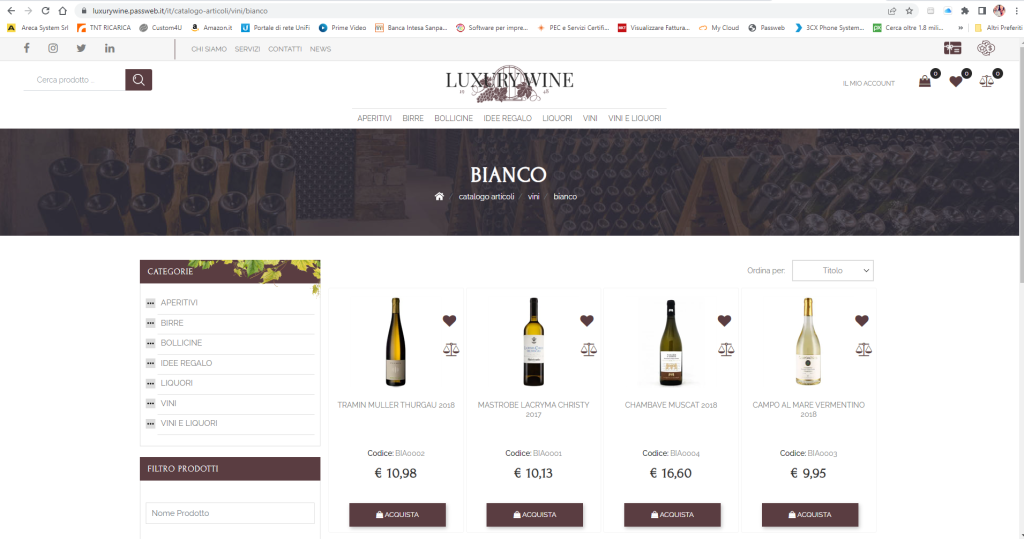Open the Facebook social icon
This screenshot has width=1024, height=539.
[x=27, y=48]
